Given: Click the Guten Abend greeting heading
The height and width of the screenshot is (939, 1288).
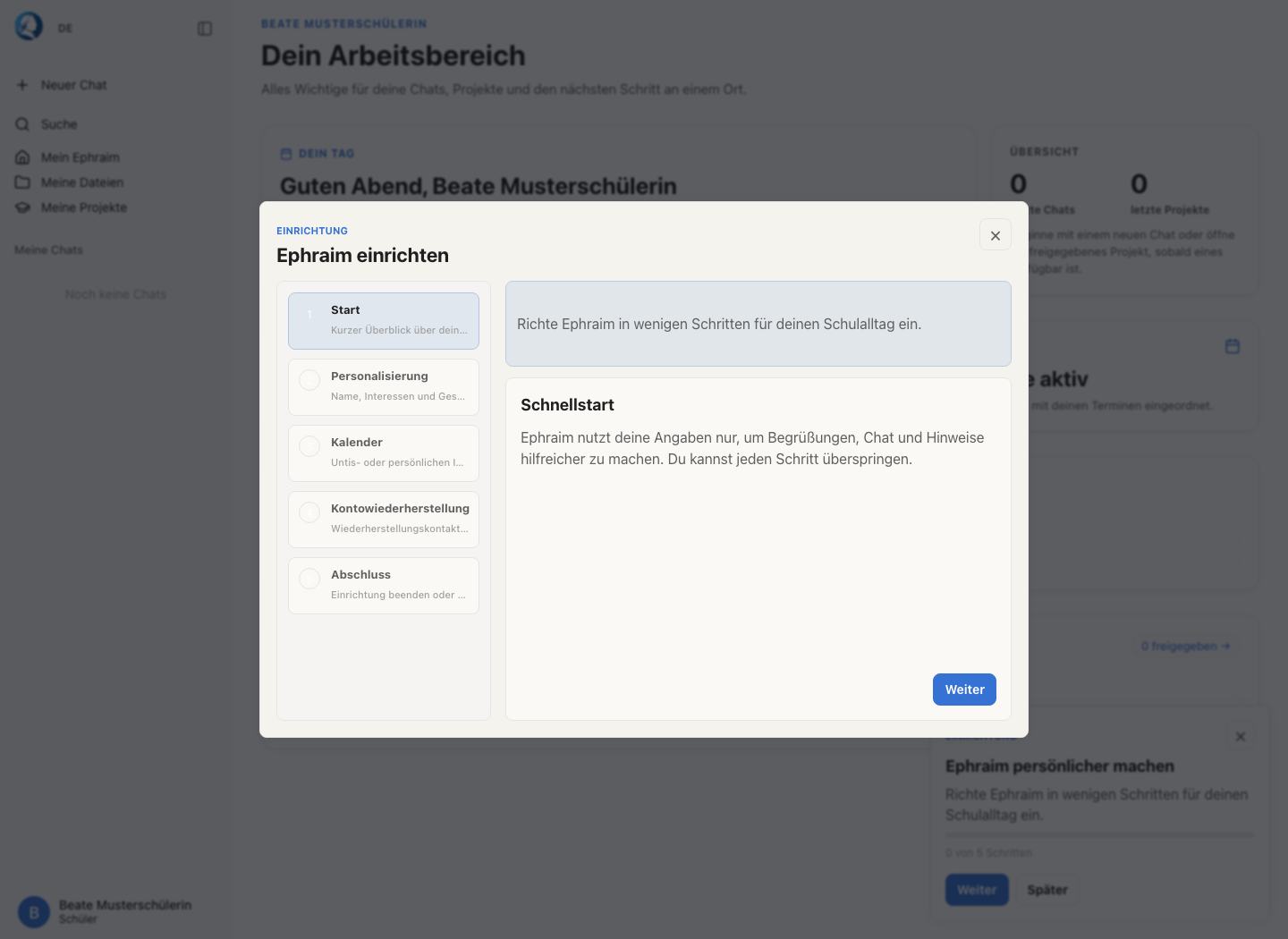Looking at the screenshot, I should [x=479, y=186].
